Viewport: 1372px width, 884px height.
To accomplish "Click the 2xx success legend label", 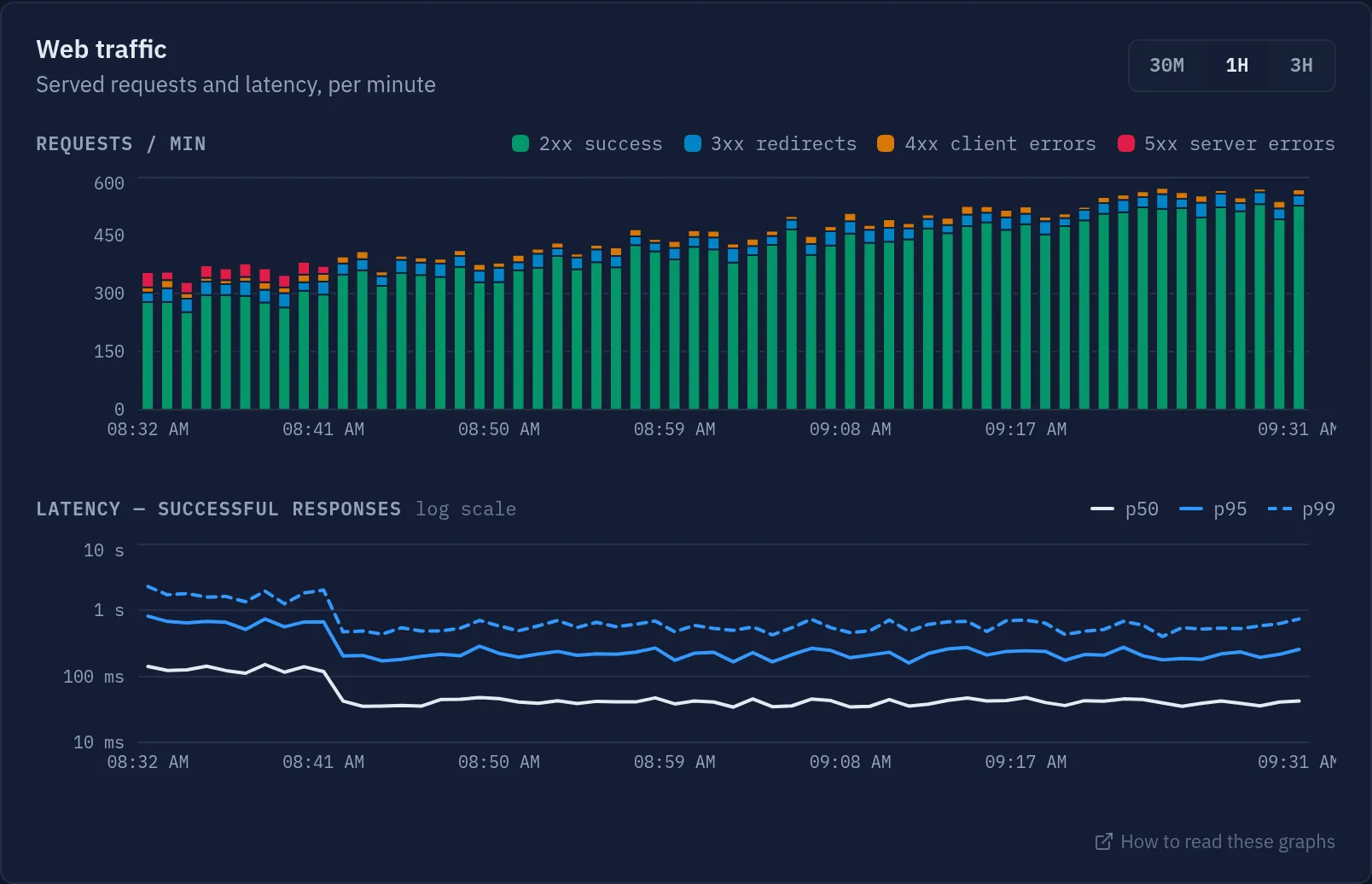I will click(x=601, y=143).
